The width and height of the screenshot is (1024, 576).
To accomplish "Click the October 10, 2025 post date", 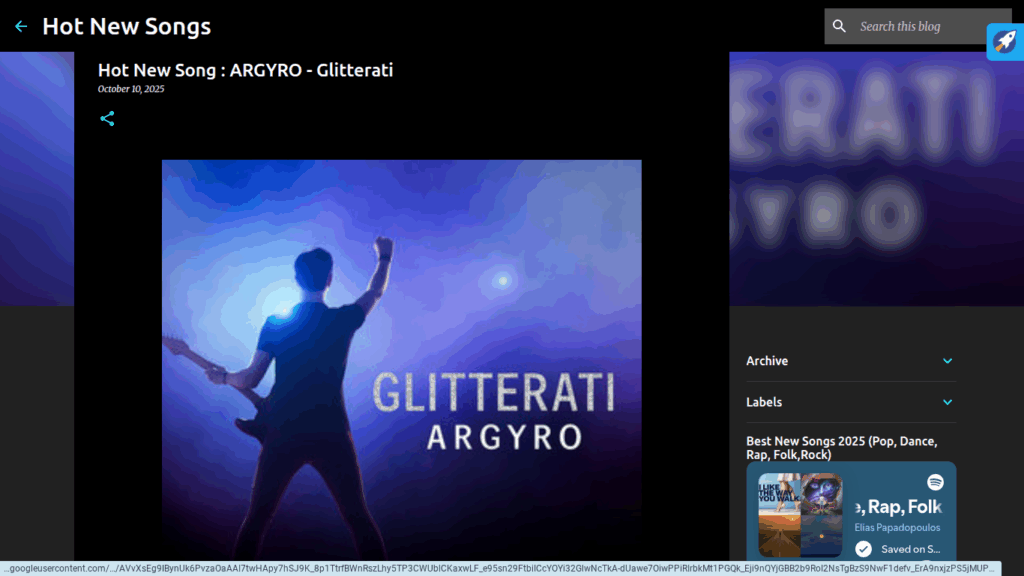I will pyautogui.click(x=131, y=89).
